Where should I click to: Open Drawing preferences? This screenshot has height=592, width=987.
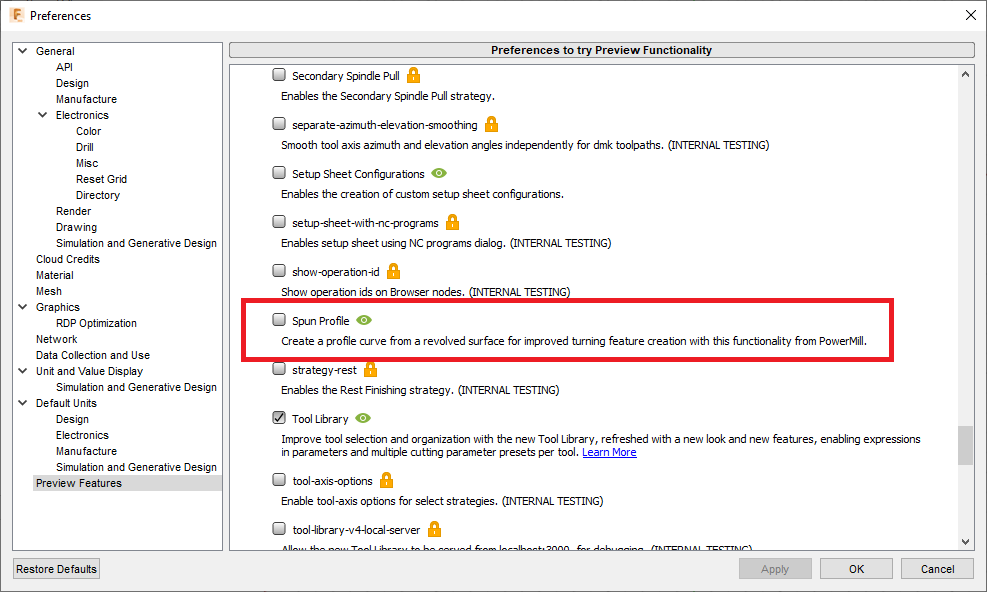point(76,227)
